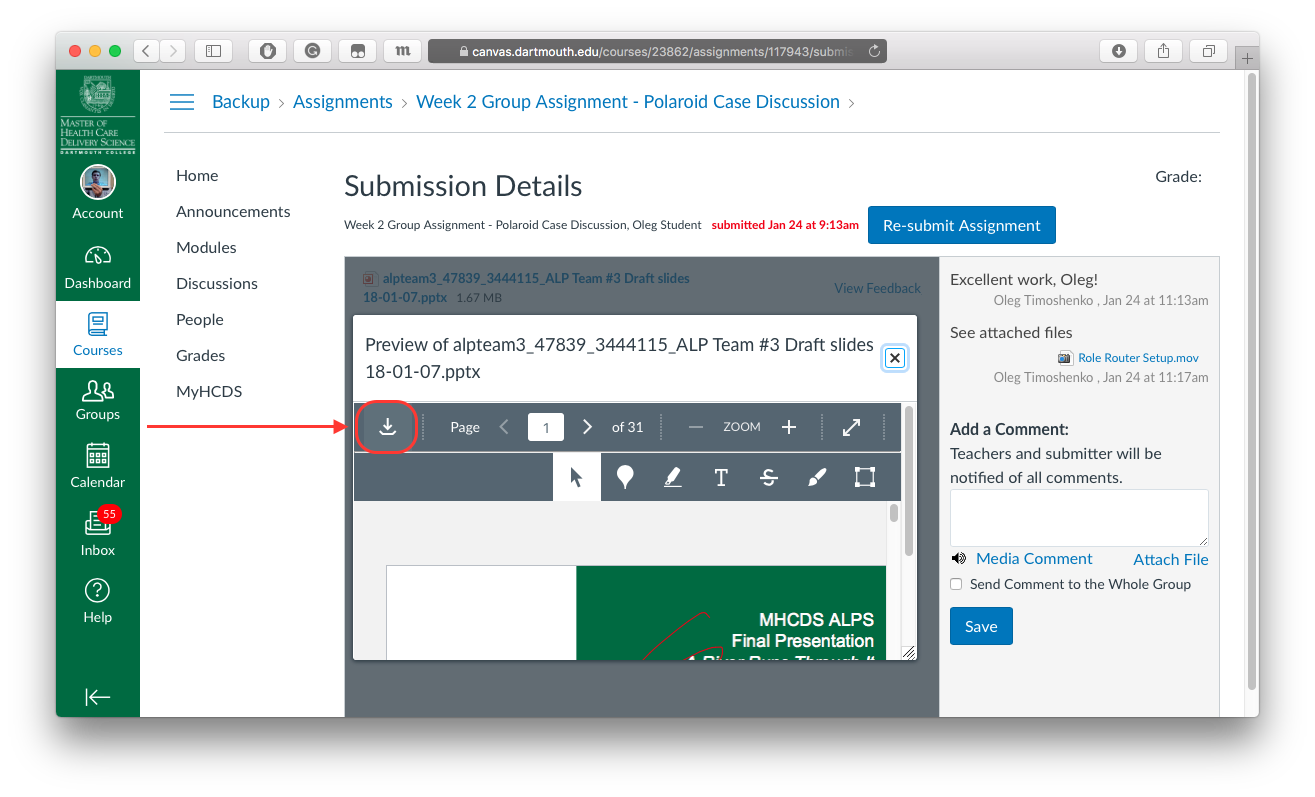Go to the previous preview page
This screenshot has height=797, width=1315.
[504, 426]
